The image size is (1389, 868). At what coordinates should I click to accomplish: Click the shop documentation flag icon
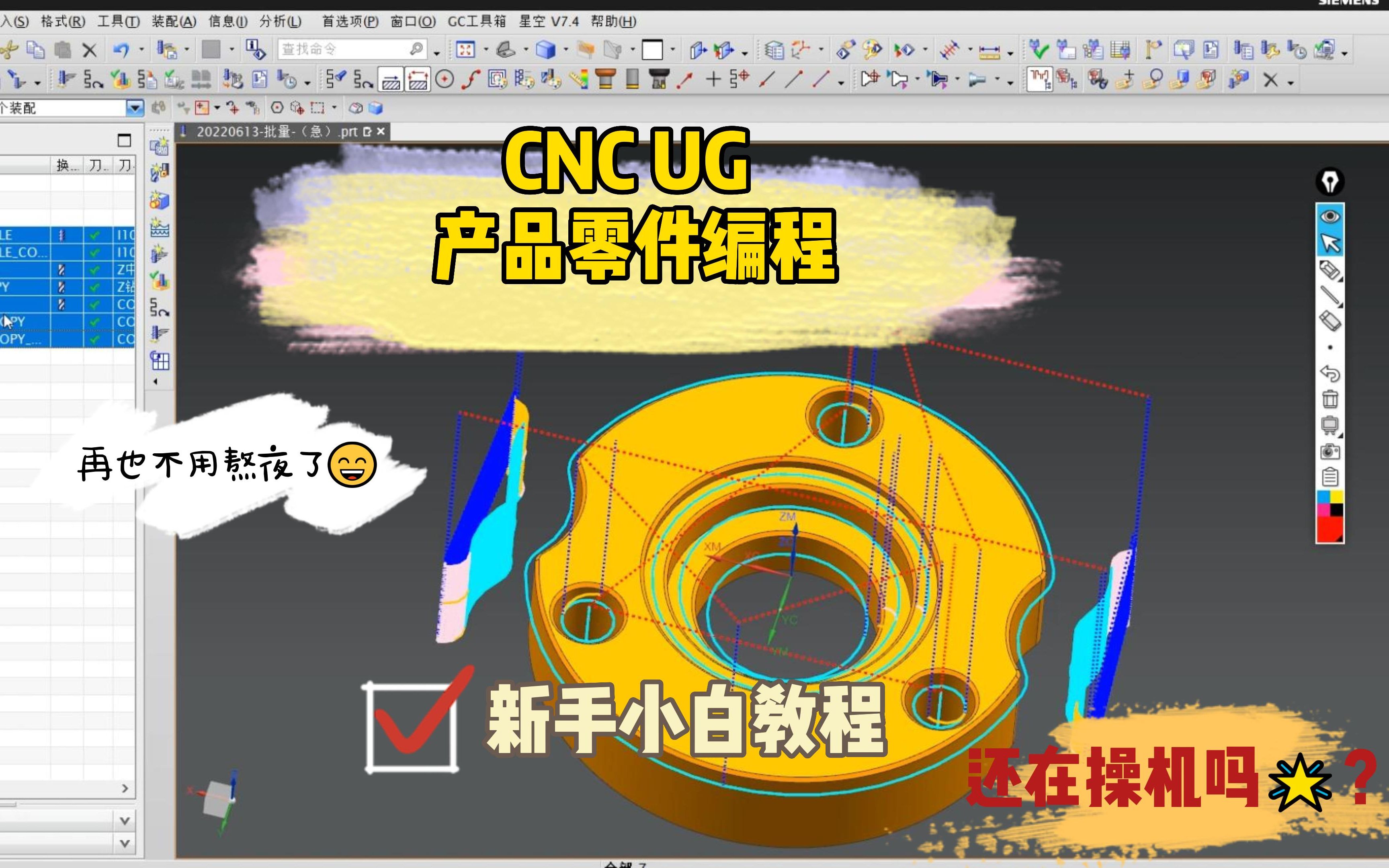point(1153,50)
